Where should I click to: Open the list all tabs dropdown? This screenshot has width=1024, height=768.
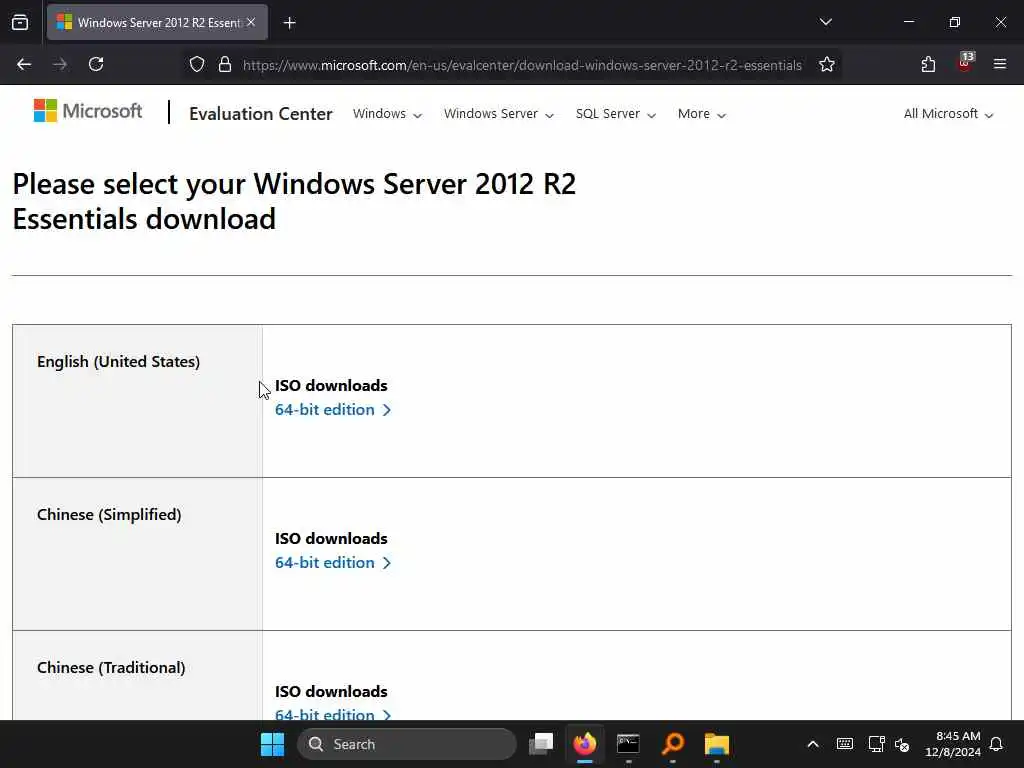pyautogui.click(x=825, y=22)
